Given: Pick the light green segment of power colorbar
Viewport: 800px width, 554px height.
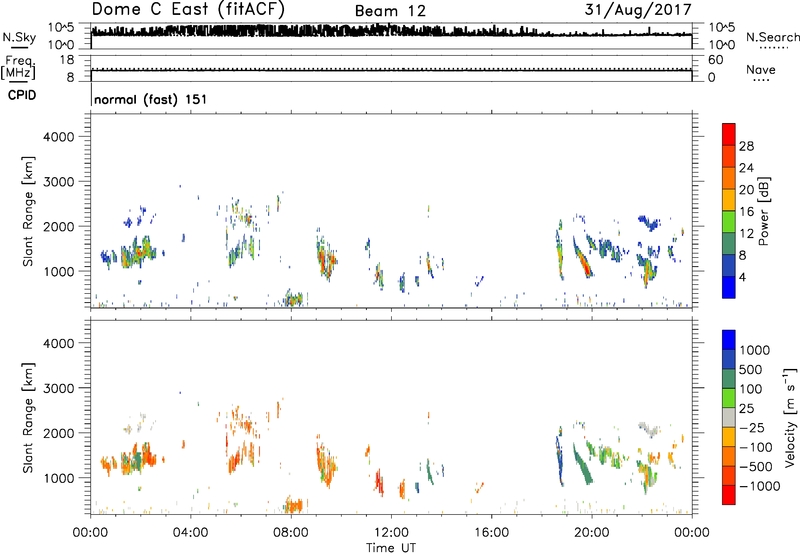Looking at the screenshot, I should (x=729, y=222).
